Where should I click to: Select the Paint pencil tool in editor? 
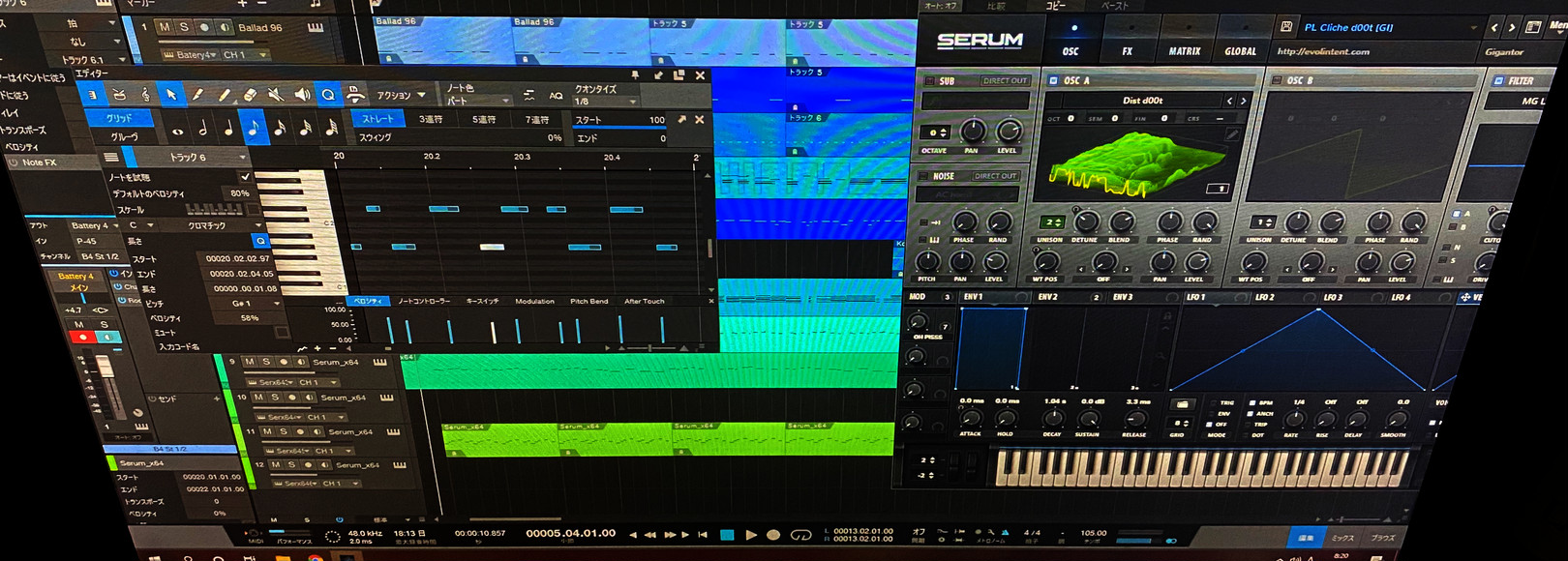coord(197,95)
